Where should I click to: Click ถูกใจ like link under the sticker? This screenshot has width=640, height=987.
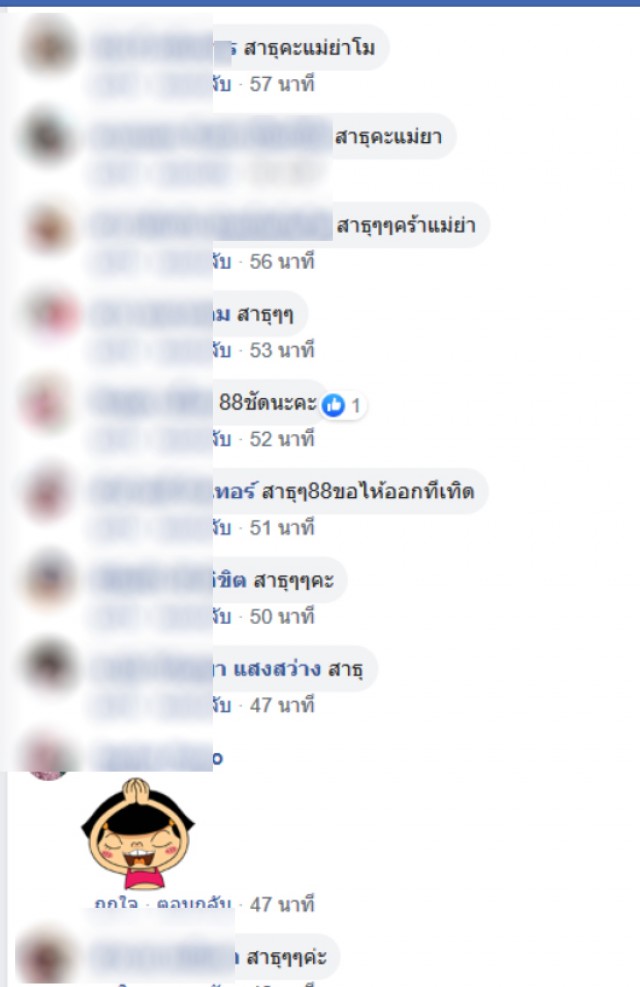(x=116, y=905)
